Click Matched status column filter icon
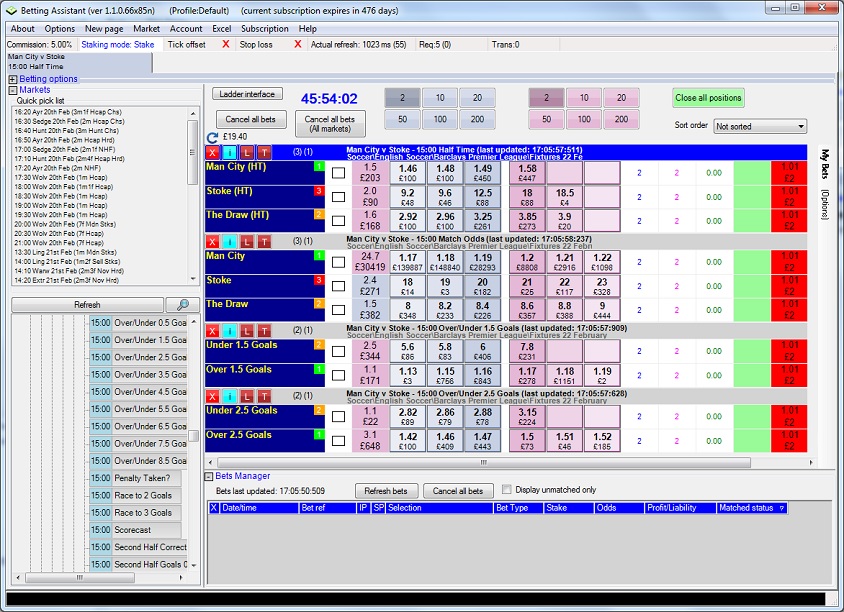844x612 pixels. 782,508
